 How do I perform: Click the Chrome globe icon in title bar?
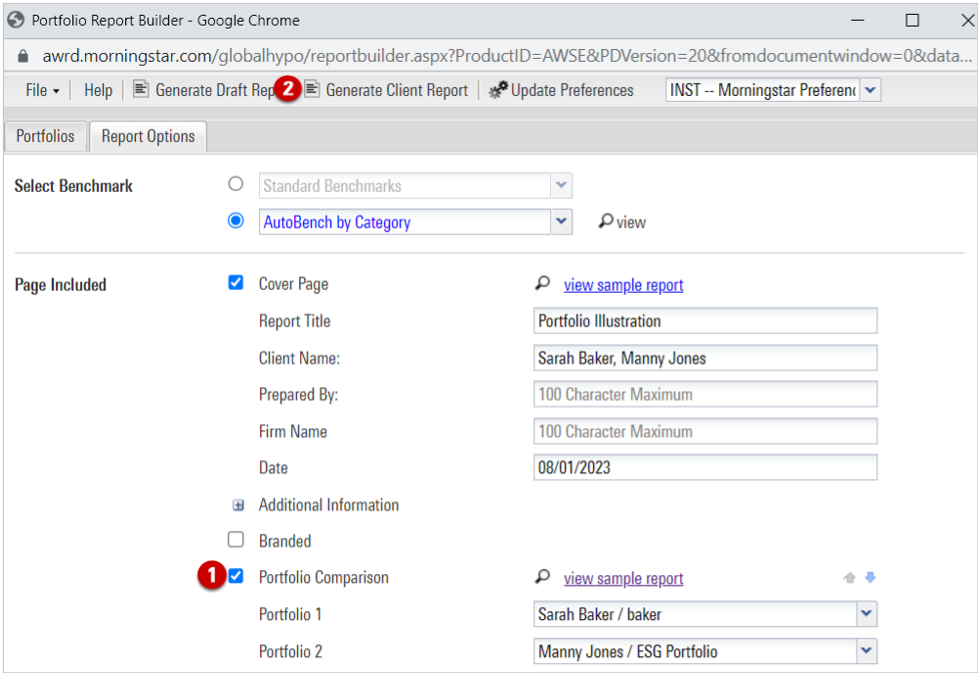[x=16, y=20]
